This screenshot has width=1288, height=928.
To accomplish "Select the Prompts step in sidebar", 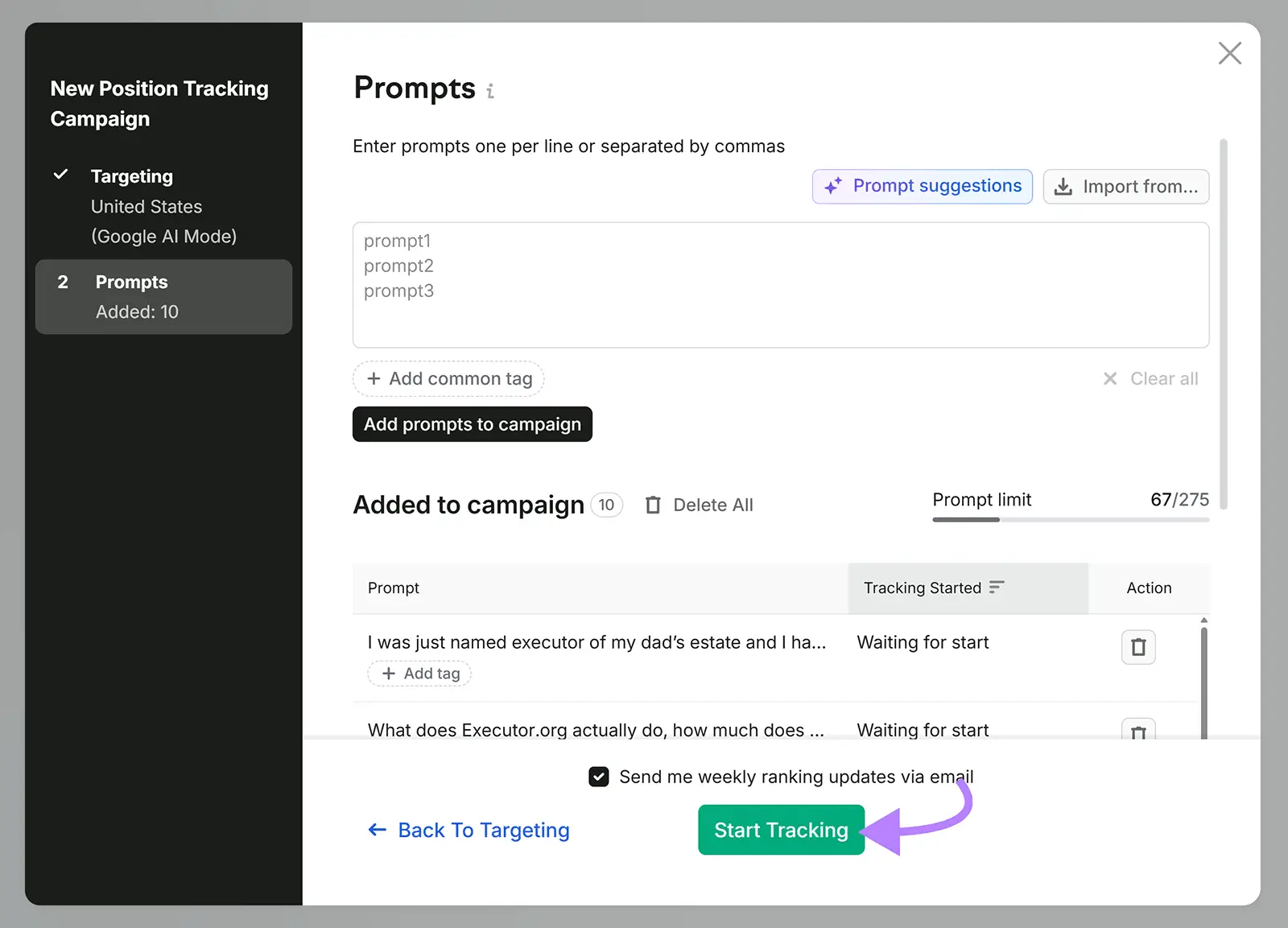I will pos(163,296).
